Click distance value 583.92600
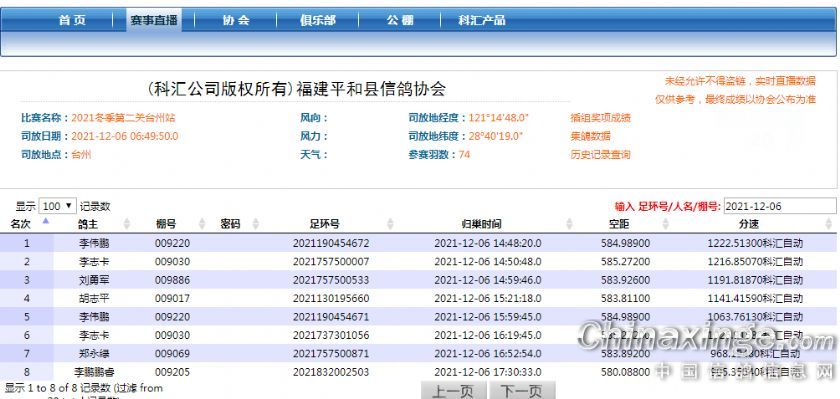Viewport: 840px width, 399px height. pyautogui.click(x=625, y=280)
